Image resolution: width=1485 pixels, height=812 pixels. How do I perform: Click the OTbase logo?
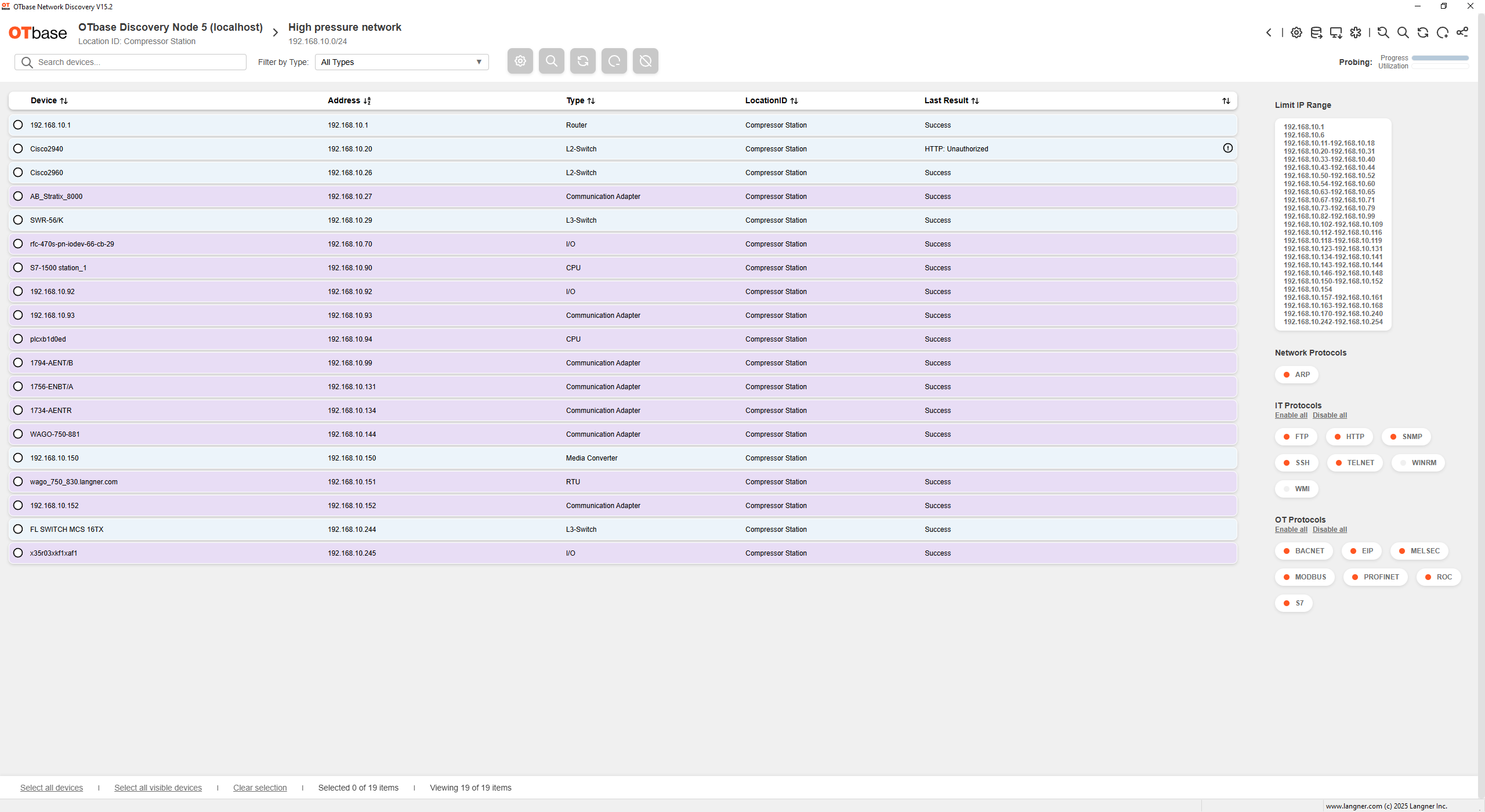pos(38,33)
